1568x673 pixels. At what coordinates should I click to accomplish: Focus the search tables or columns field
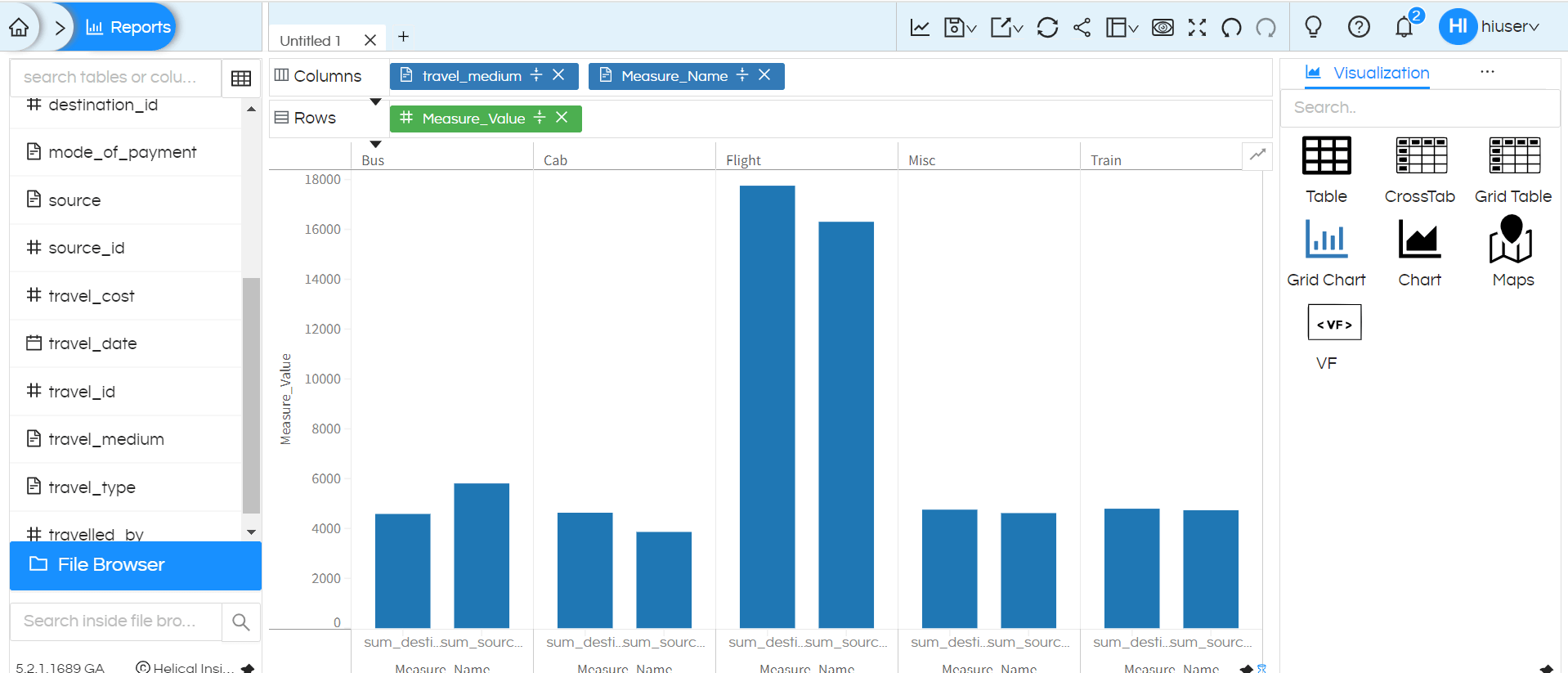click(x=115, y=77)
